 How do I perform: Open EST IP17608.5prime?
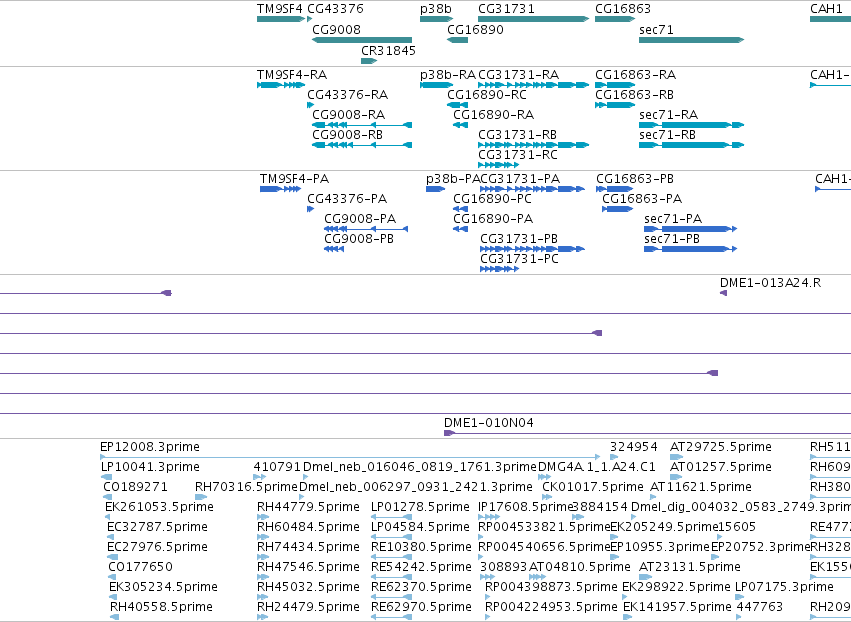tap(489, 517)
